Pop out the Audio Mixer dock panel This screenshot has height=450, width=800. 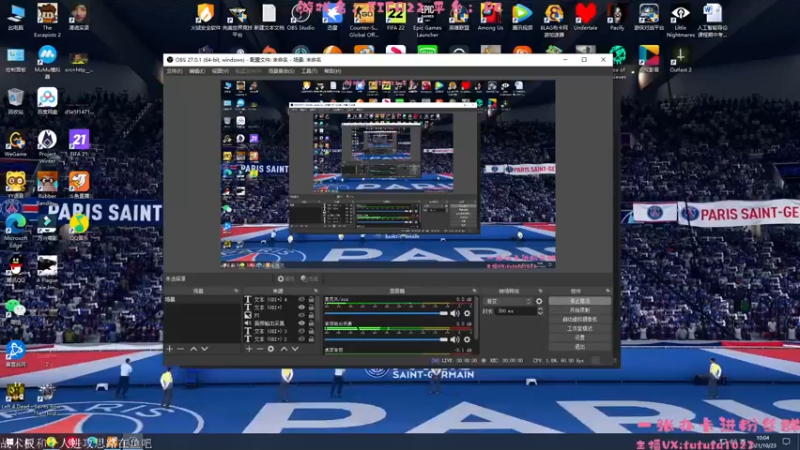pyautogui.click(x=474, y=291)
